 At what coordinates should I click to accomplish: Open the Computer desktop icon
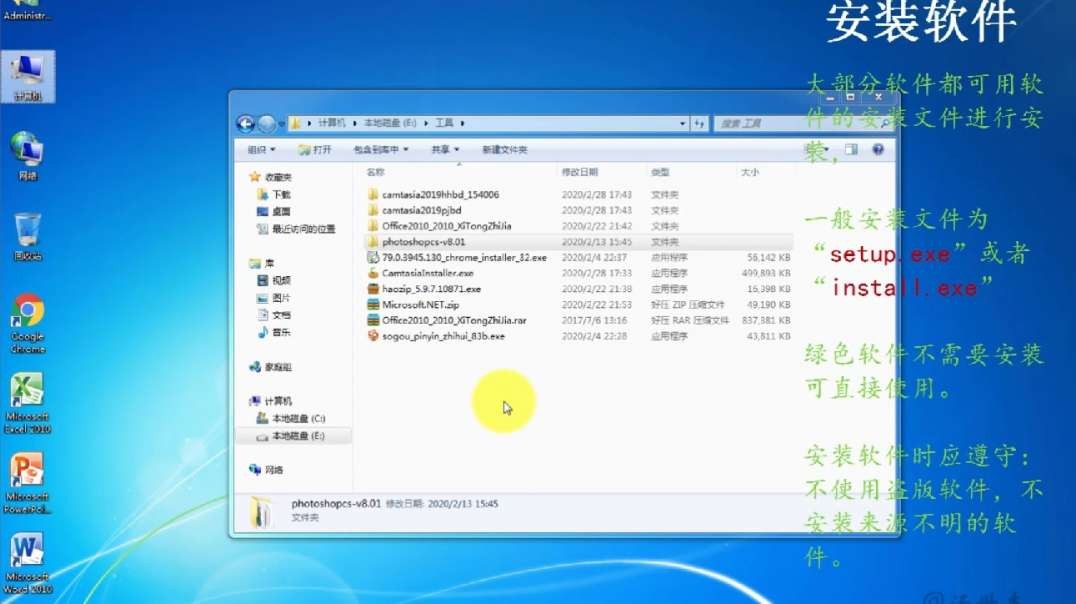click(27, 77)
